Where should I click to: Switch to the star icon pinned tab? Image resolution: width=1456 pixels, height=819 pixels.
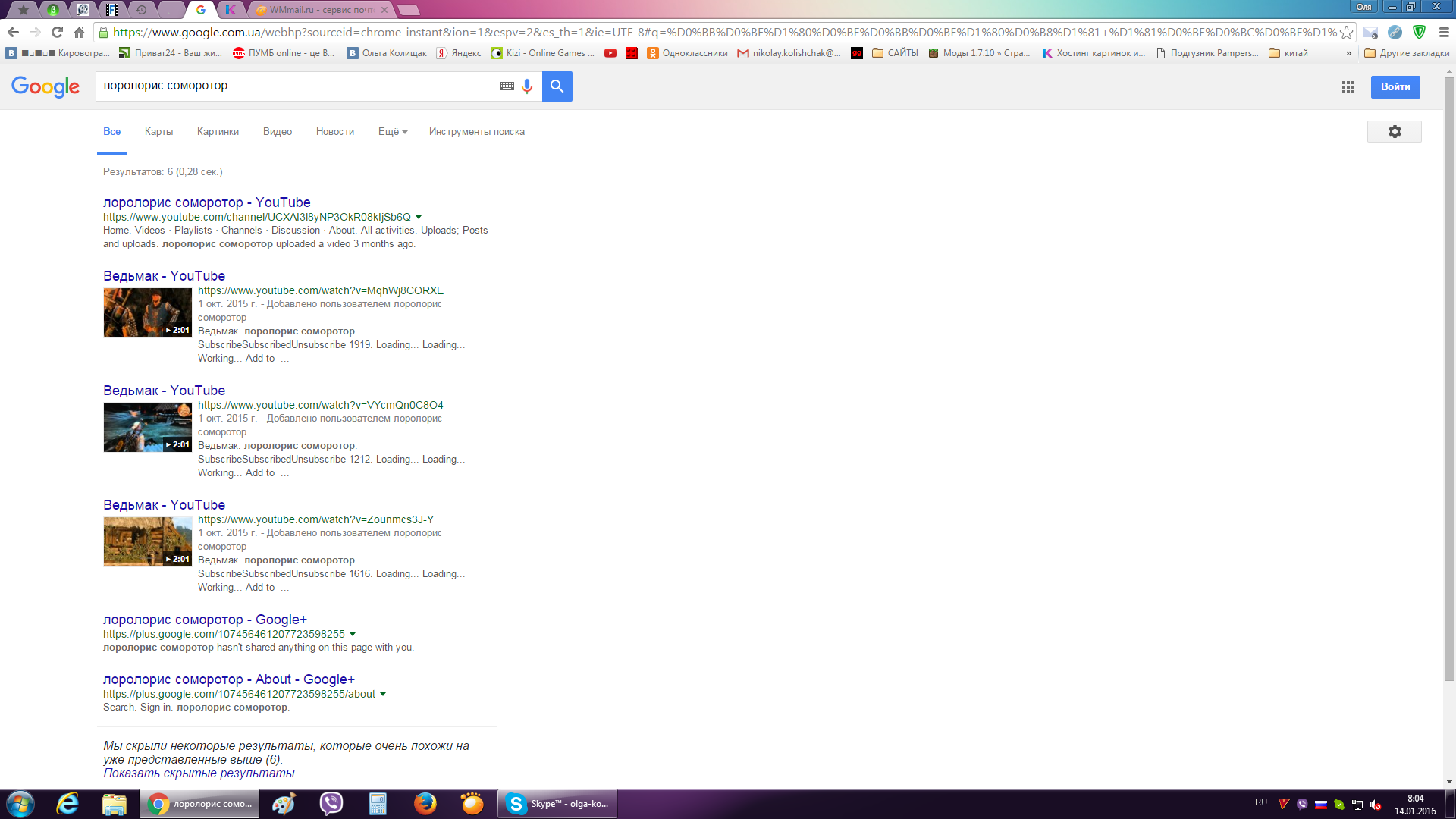pos(24,10)
